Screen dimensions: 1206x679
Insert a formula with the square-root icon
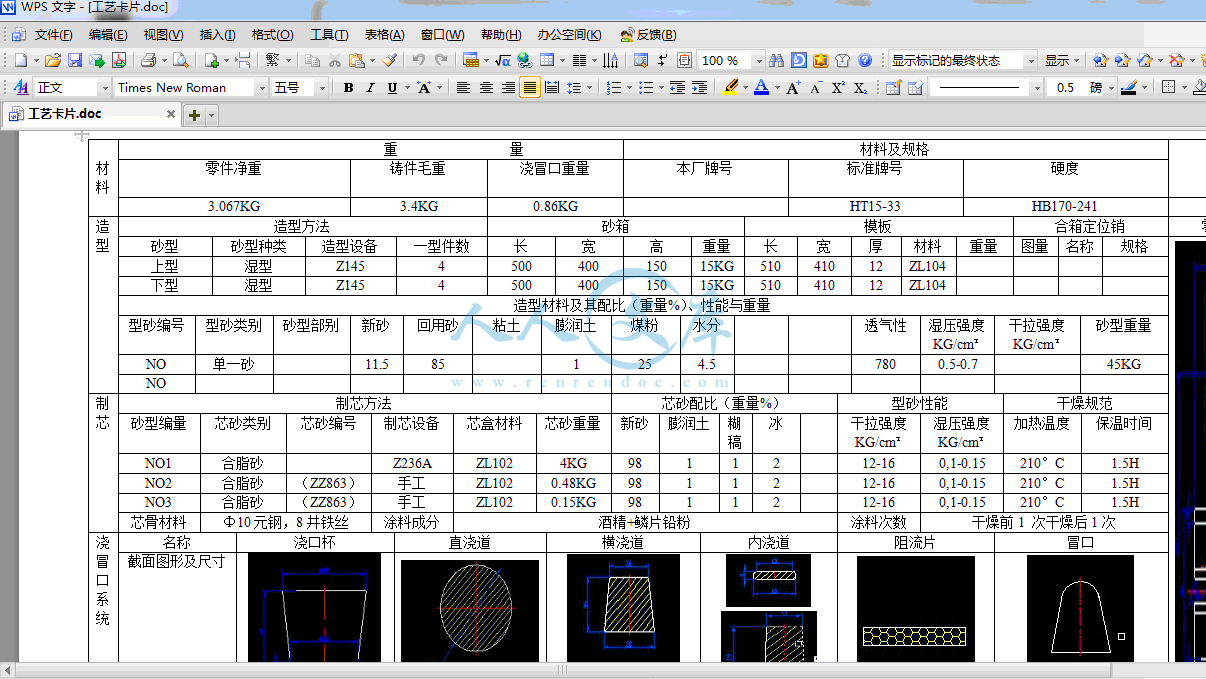[x=503, y=60]
